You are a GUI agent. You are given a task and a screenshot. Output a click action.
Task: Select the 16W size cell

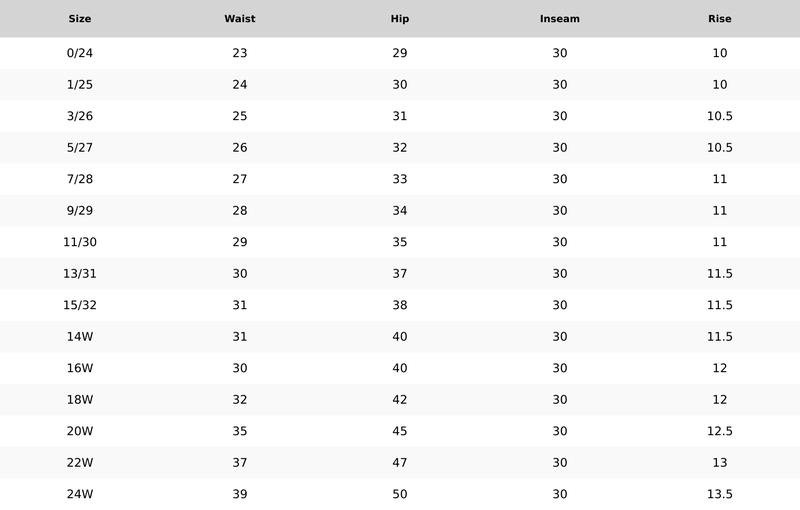[80, 368]
